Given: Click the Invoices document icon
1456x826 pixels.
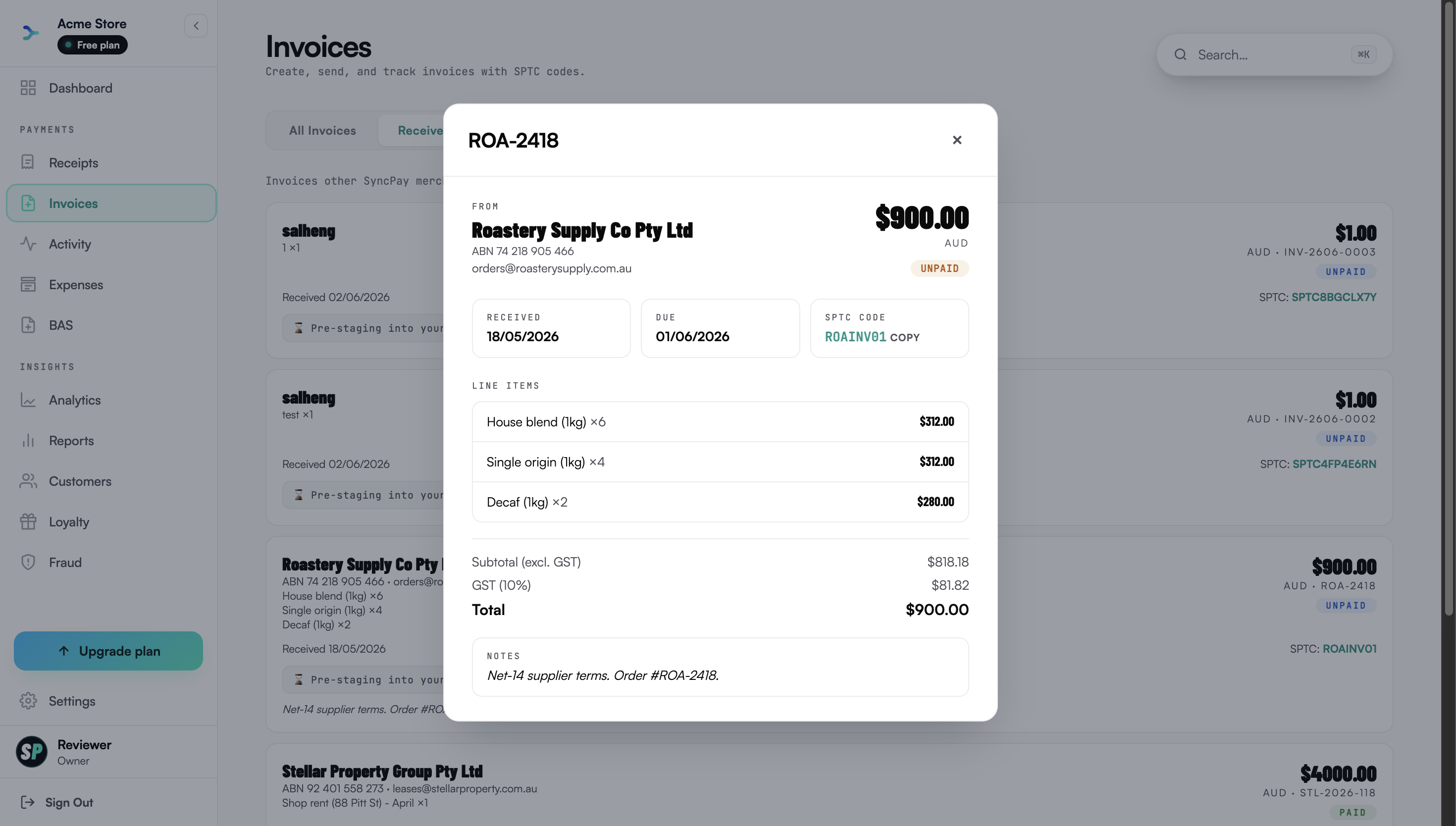Looking at the screenshot, I should 28,203.
